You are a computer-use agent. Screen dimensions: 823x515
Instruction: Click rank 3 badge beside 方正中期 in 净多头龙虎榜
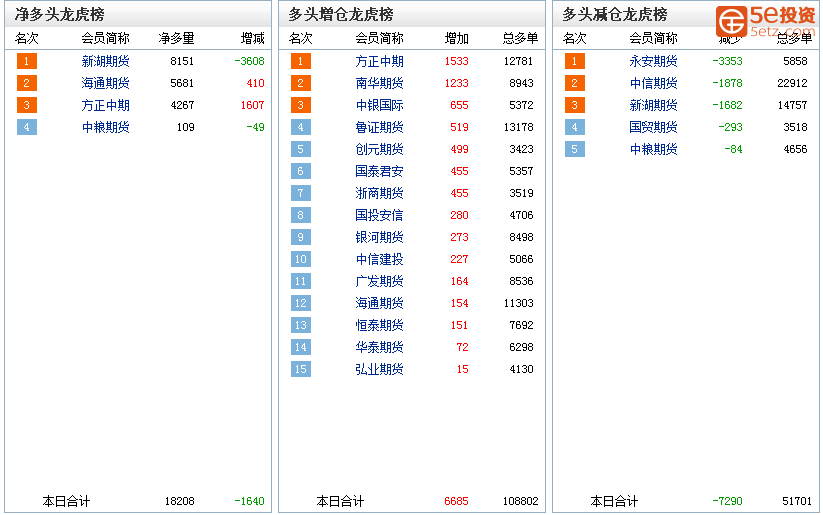tap(27, 106)
